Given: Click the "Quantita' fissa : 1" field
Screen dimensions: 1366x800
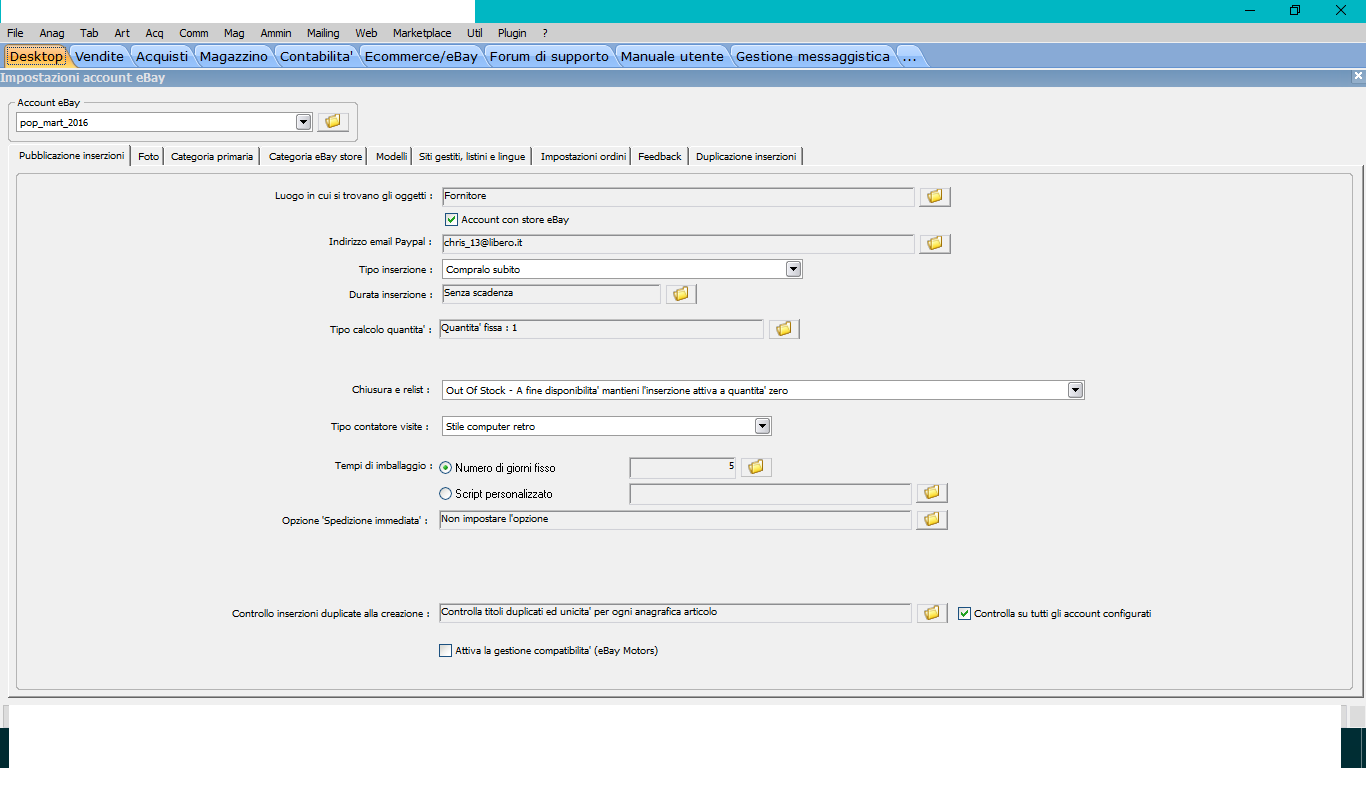Looking at the screenshot, I should point(602,329).
